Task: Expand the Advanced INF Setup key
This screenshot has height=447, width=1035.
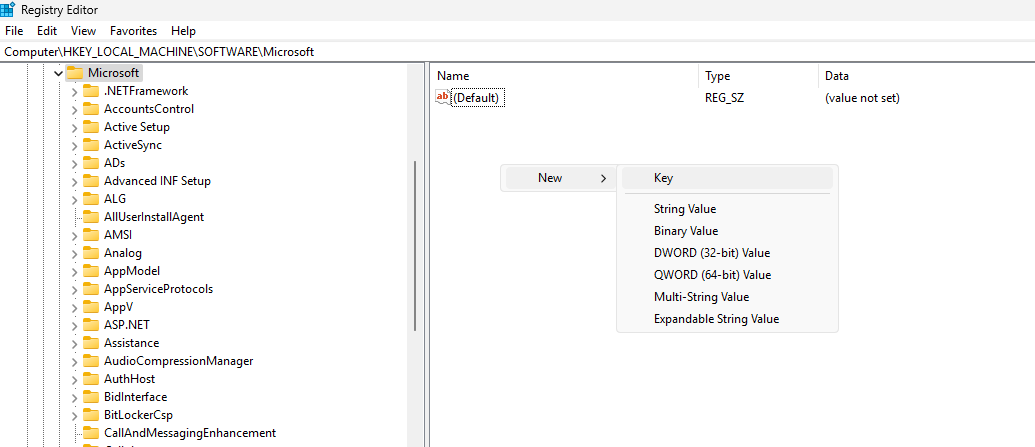Action: 74,181
